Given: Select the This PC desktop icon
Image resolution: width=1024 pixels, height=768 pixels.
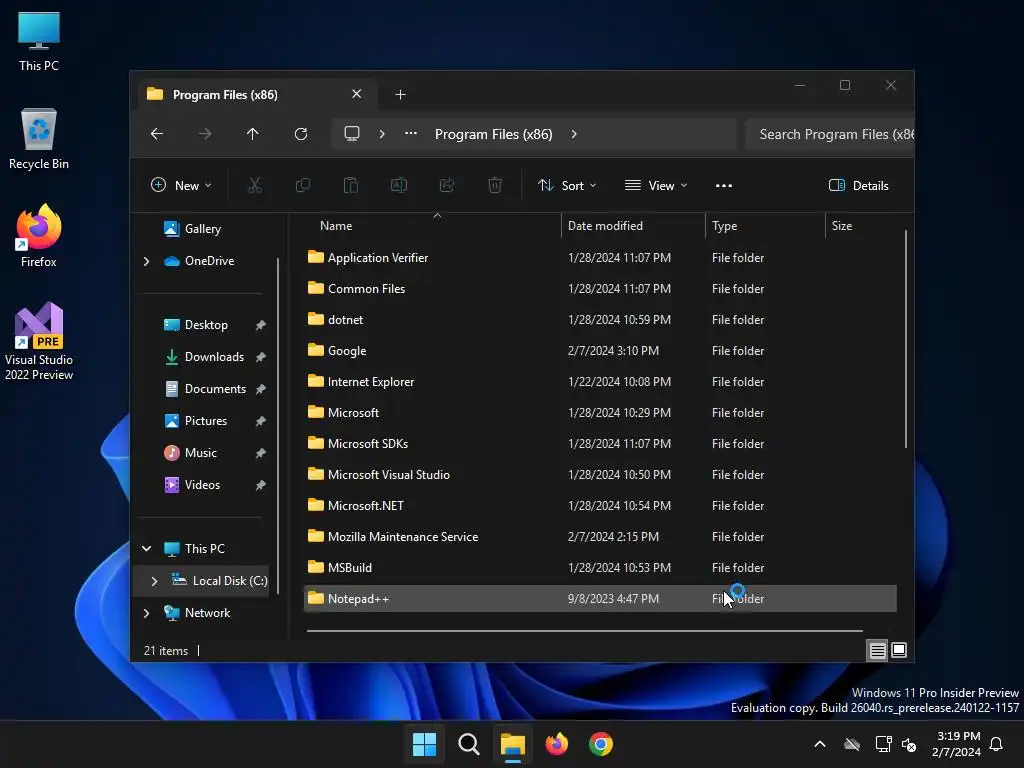Looking at the screenshot, I should click(x=39, y=41).
